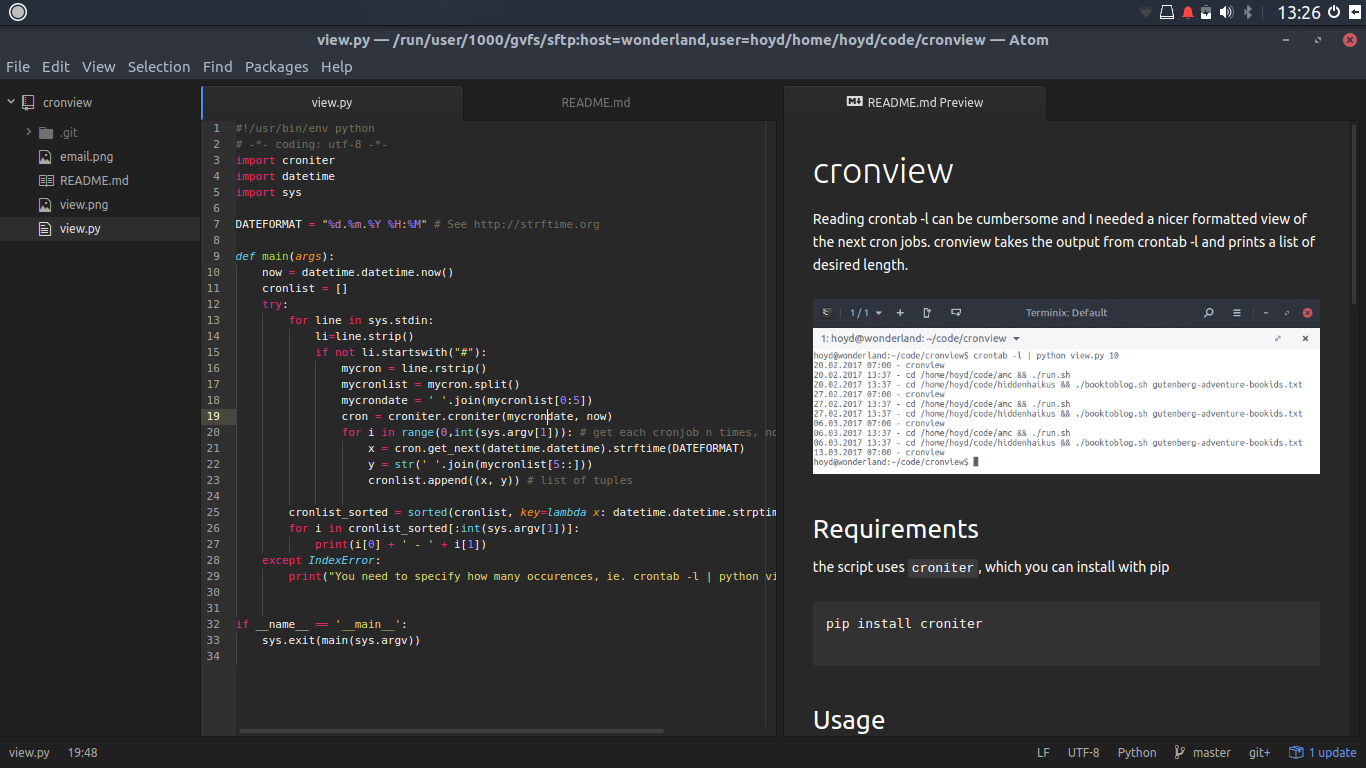
Task: Open the Python grammar selector in status bar
Action: coord(1137,752)
